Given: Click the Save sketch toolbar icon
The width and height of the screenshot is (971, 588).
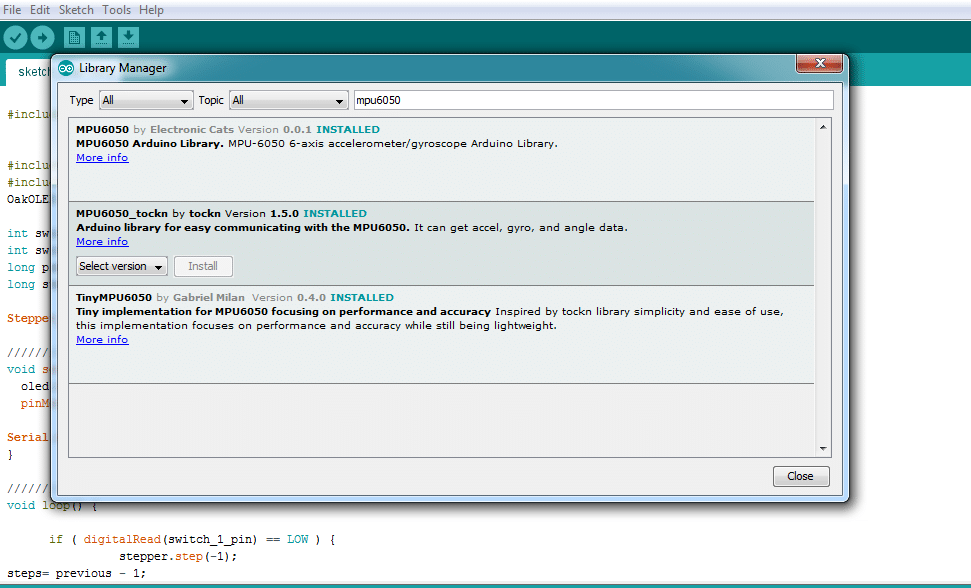Looking at the screenshot, I should pos(128,38).
